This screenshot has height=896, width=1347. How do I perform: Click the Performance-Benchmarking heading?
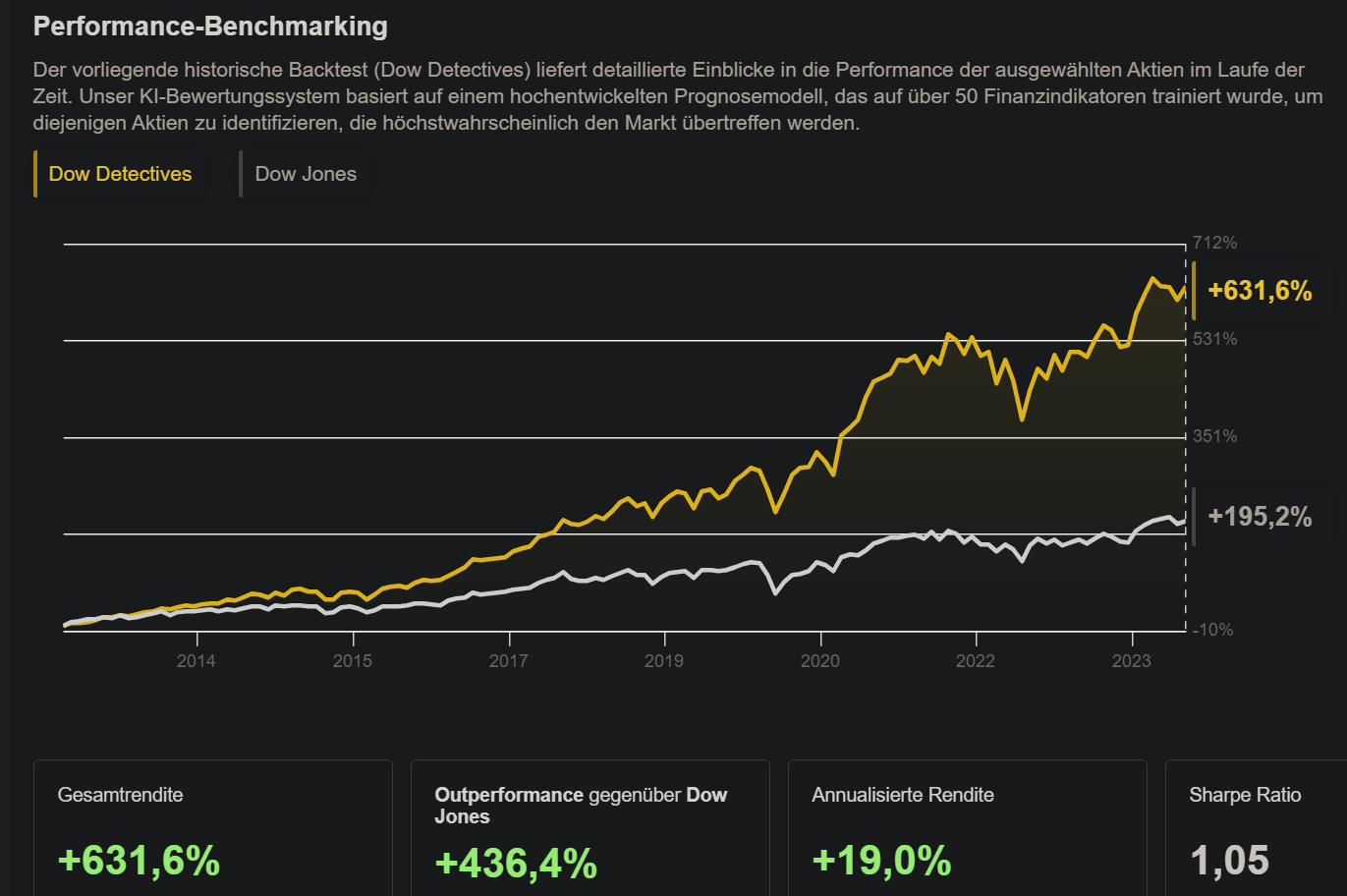210,26
